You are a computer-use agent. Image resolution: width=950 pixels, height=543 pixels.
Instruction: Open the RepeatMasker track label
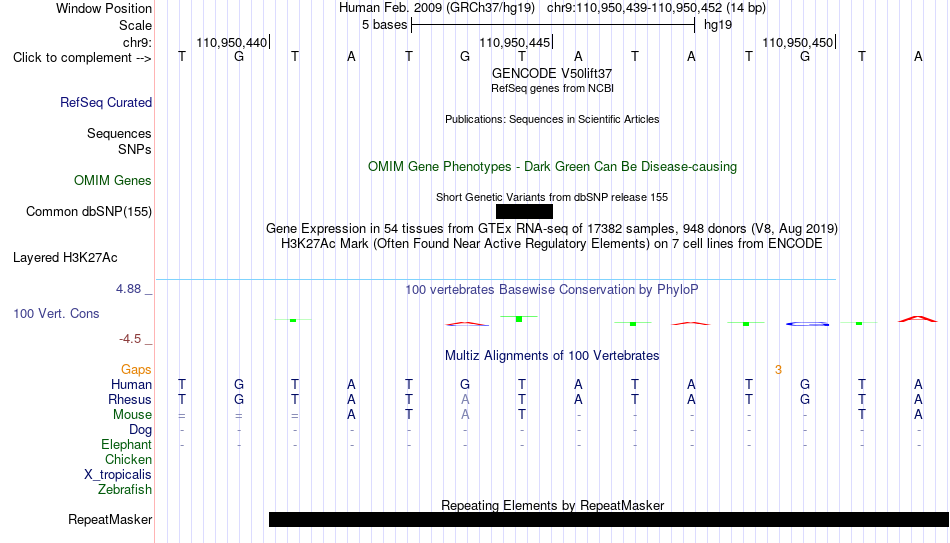(x=110, y=519)
